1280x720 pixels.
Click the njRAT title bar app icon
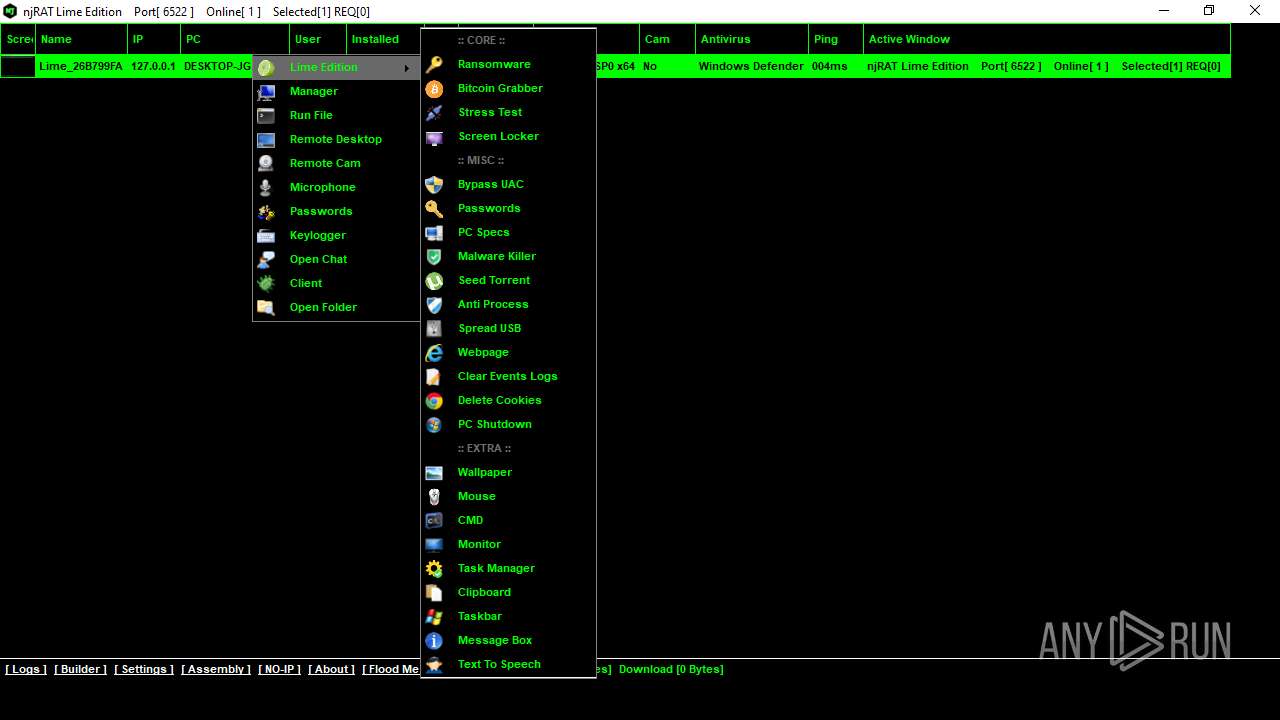coord(11,11)
